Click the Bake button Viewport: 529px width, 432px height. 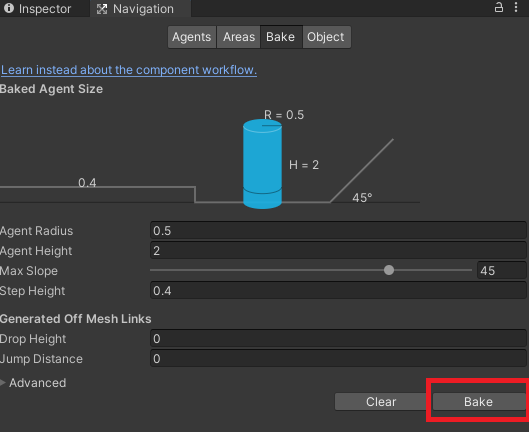click(478, 402)
